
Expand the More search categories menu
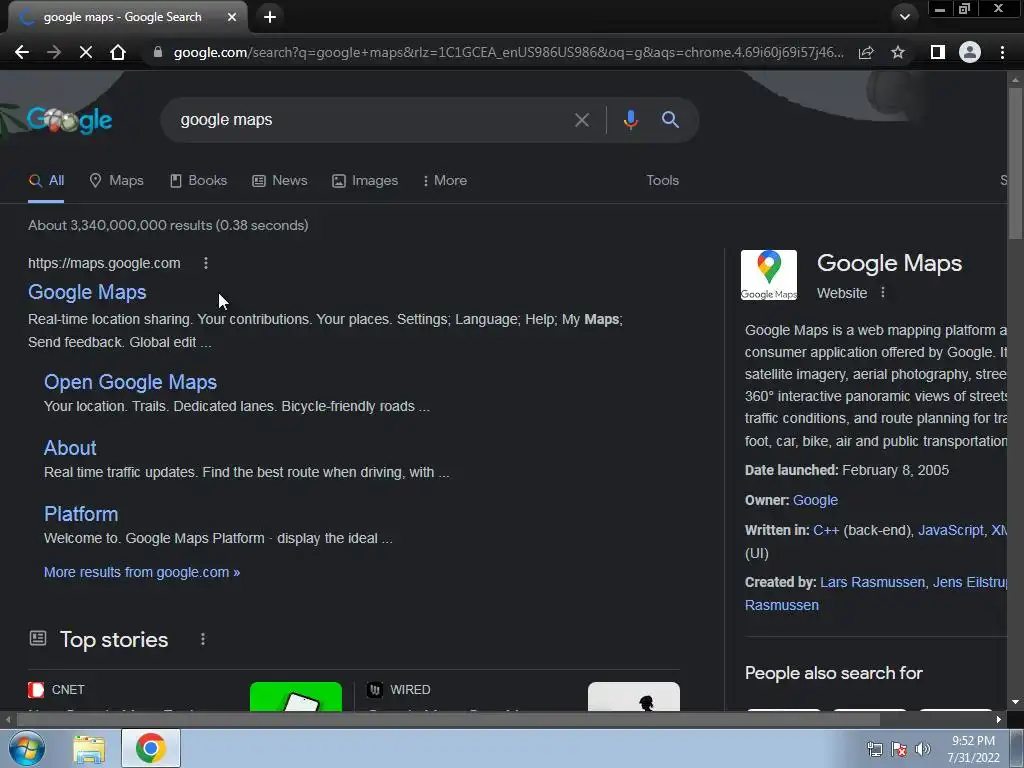point(445,181)
